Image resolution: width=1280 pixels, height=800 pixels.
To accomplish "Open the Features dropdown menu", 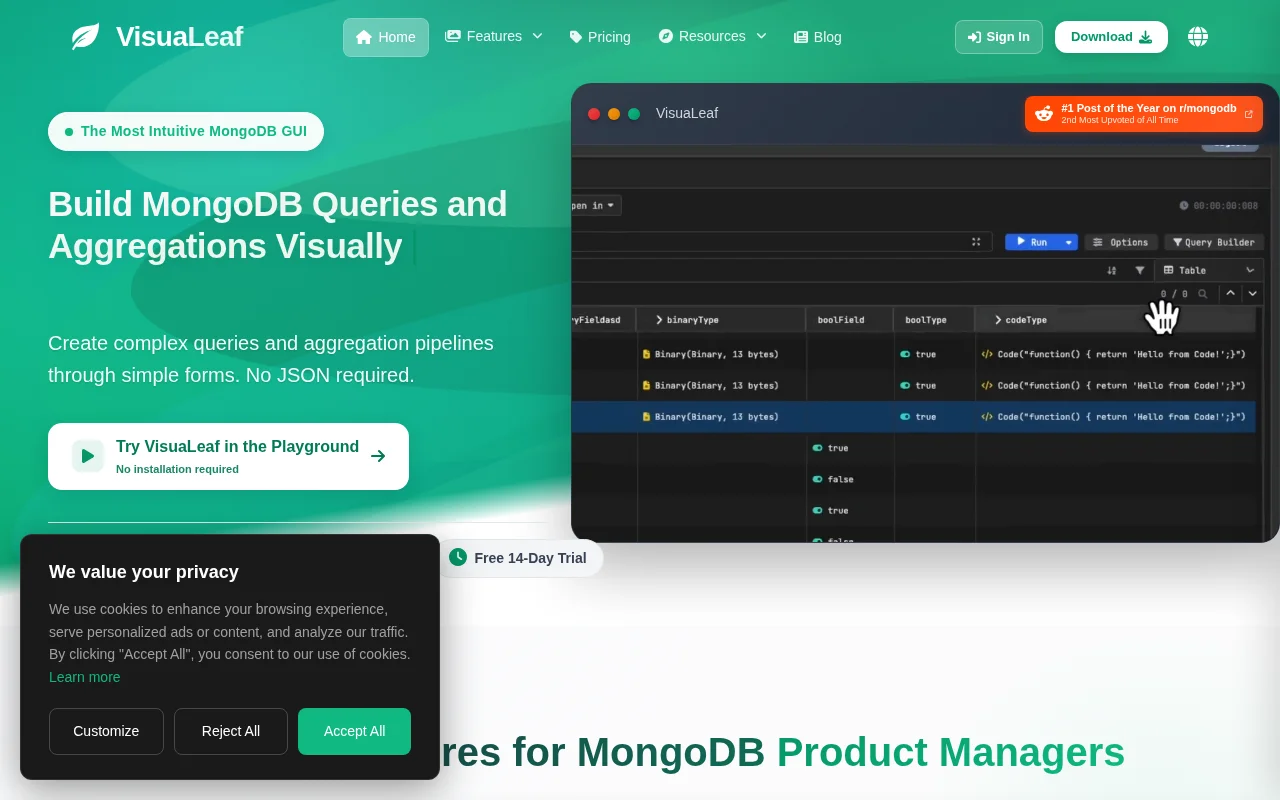I will (494, 37).
